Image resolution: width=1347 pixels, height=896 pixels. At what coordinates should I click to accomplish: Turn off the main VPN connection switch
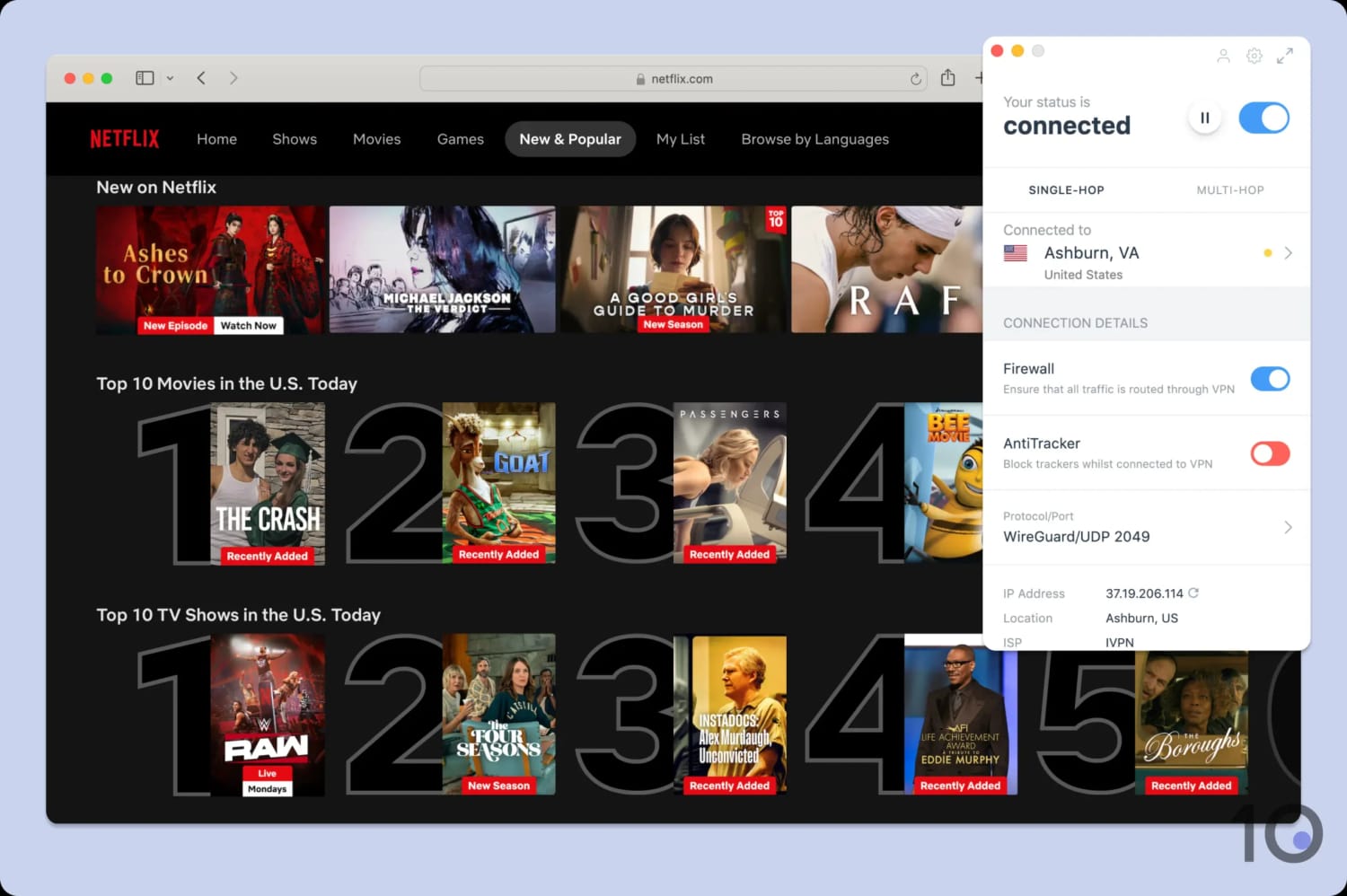tap(1263, 118)
